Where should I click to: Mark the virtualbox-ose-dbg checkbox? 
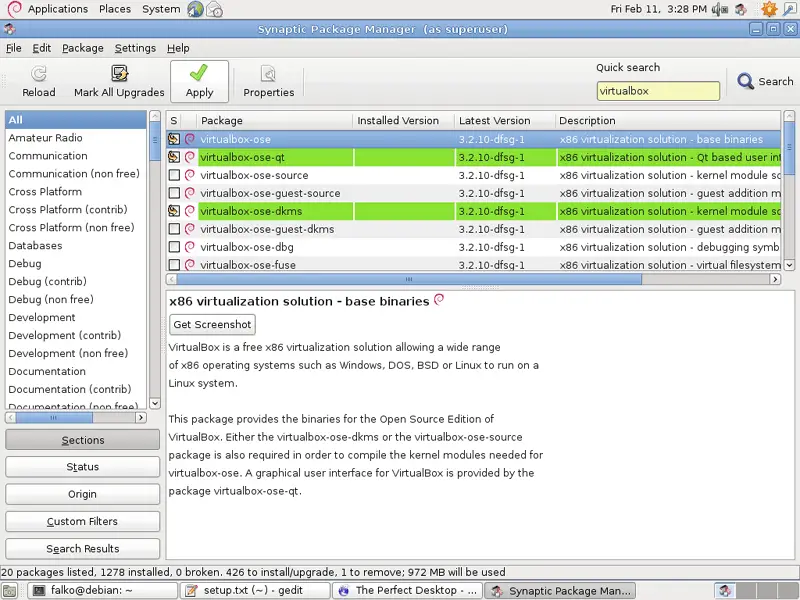(174, 247)
